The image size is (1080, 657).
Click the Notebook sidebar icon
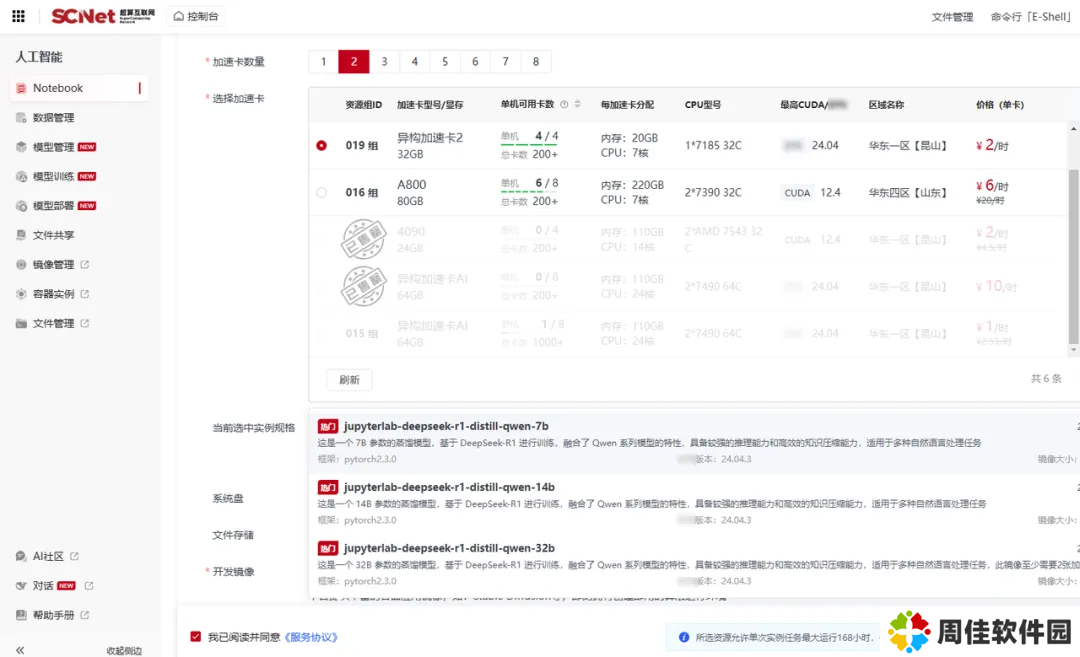pos(21,88)
